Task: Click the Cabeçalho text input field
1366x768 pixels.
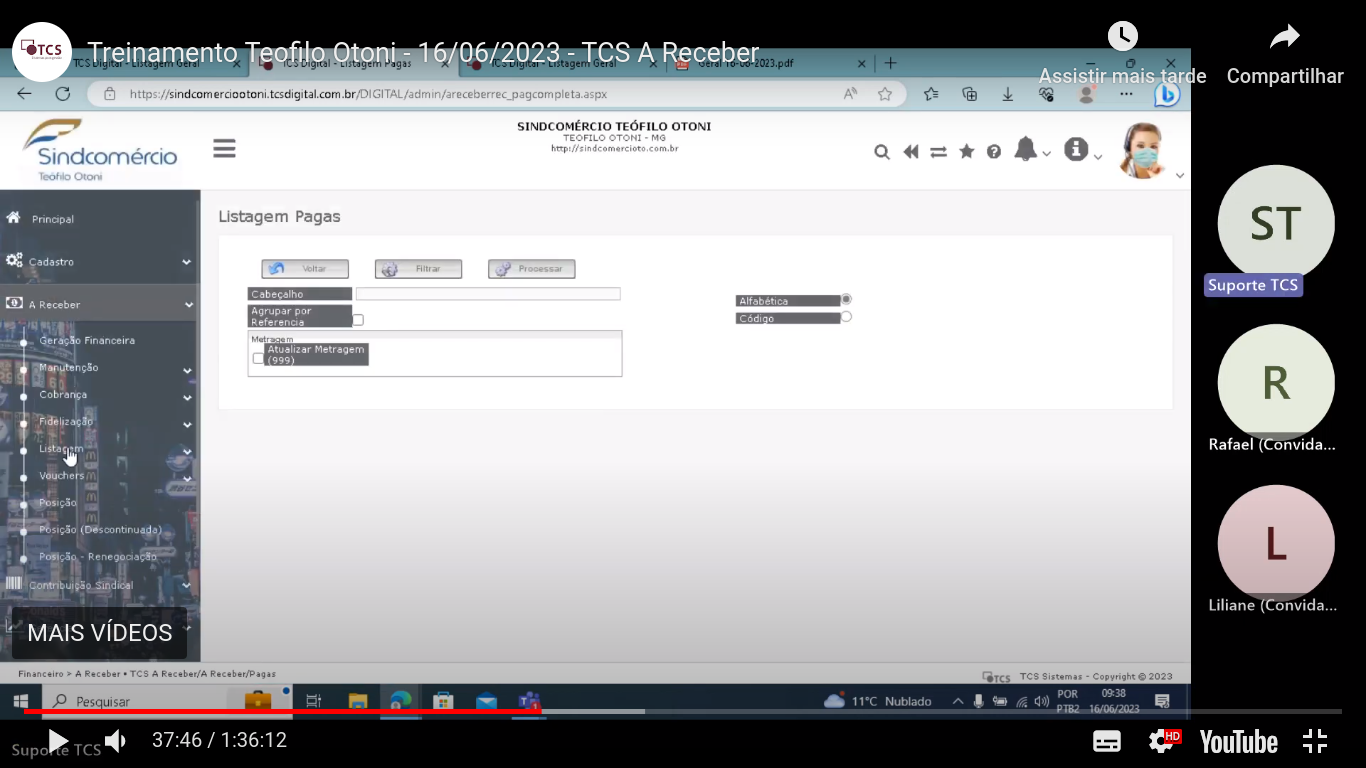Action: tap(488, 294)
